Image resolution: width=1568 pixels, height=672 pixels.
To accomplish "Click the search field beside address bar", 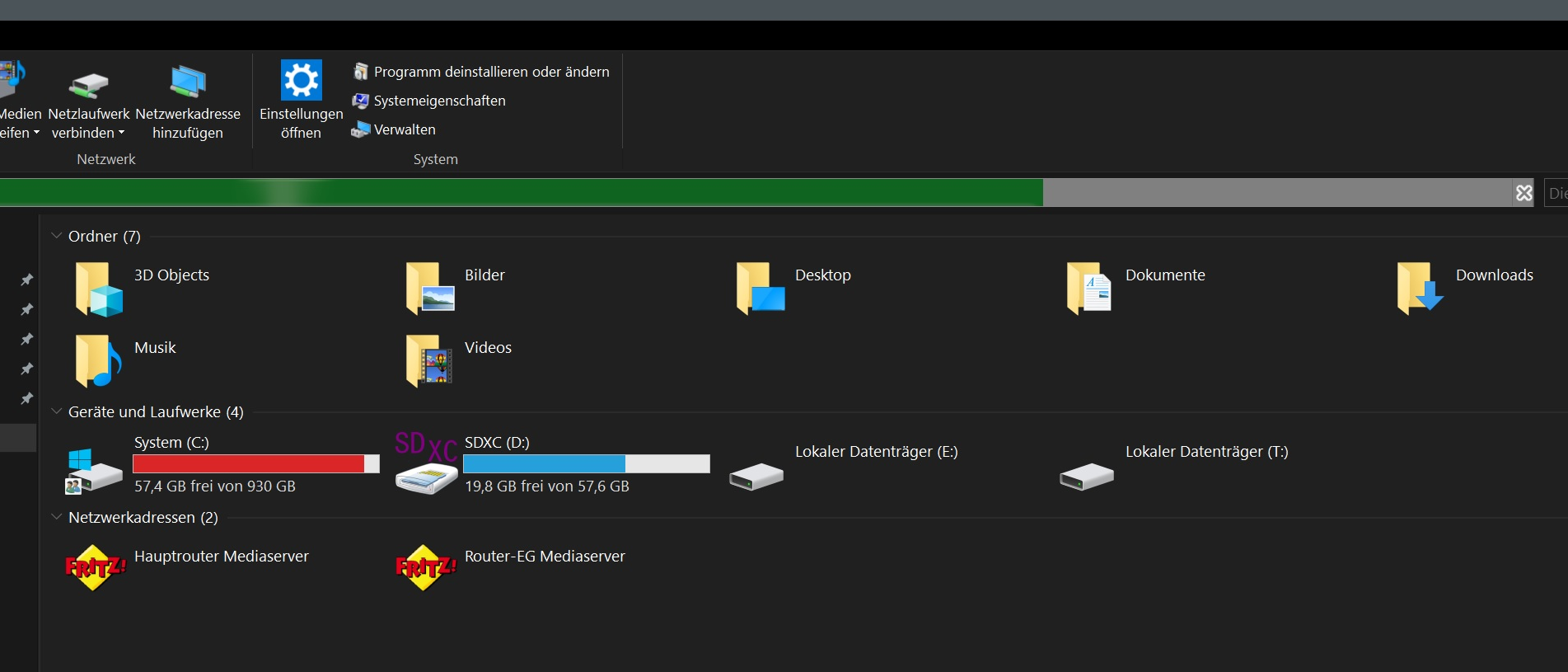I will point(1556,193).
